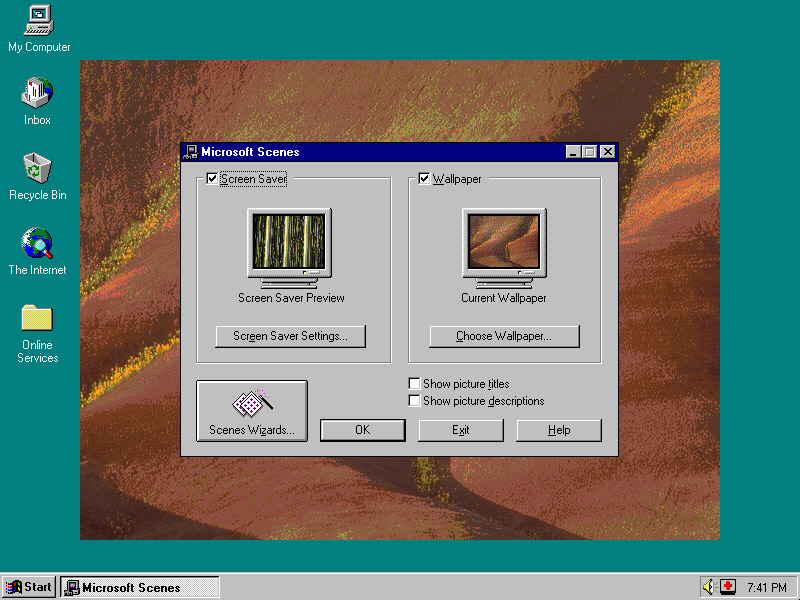800x600 pixels.
Task: Click the Microsoft Scenes title bar icon
Action: point(191,152)
